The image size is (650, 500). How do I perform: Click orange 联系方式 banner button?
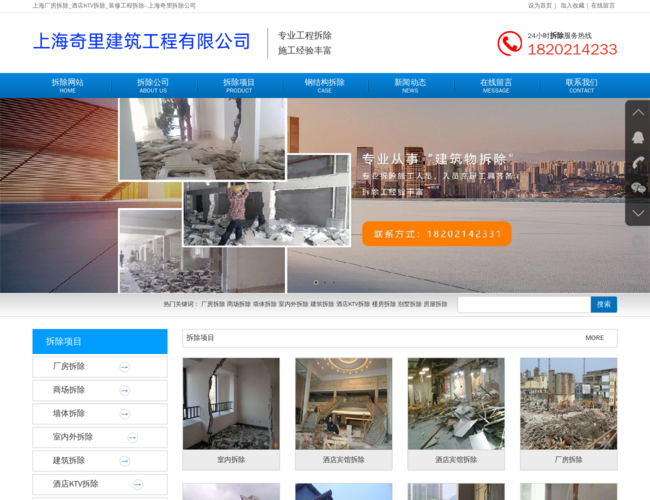pyautogui.click(x=437, y=234)
